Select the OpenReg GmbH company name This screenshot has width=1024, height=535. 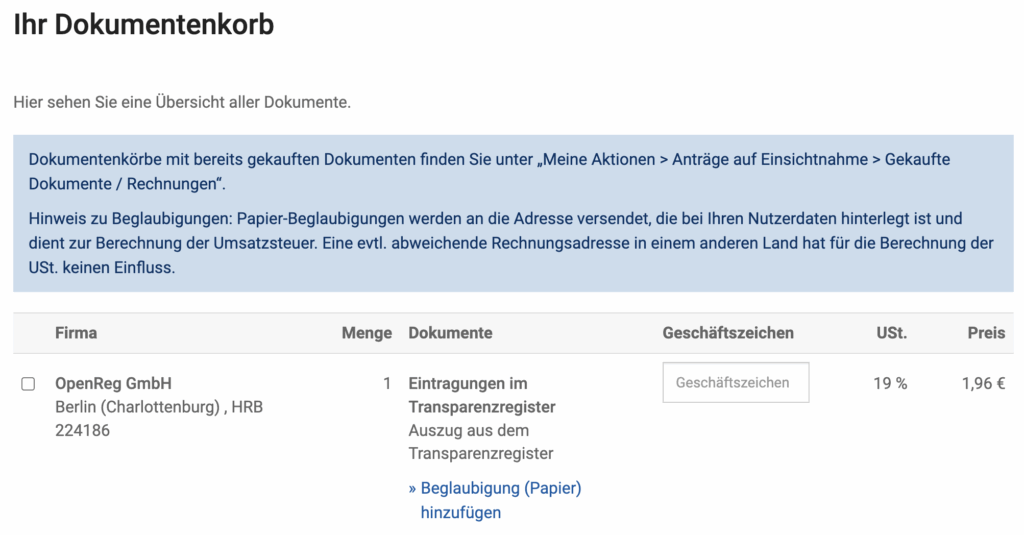[x=113, y=384]
